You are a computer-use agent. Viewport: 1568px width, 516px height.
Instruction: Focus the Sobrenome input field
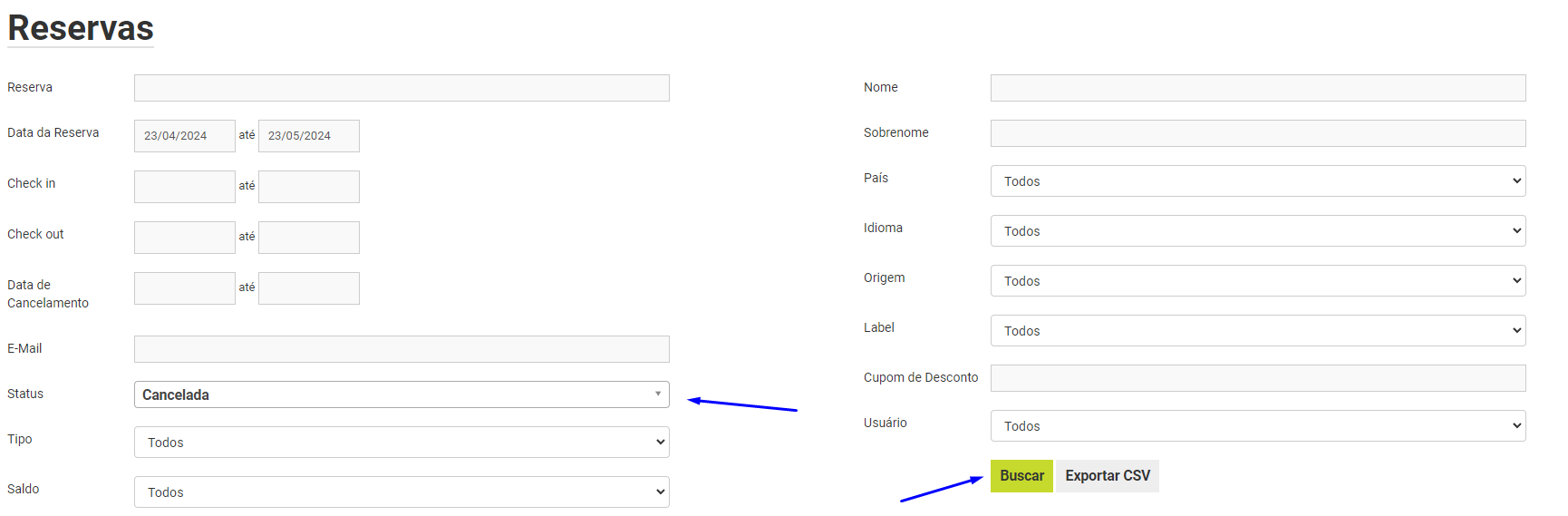tap(1258, 133)
